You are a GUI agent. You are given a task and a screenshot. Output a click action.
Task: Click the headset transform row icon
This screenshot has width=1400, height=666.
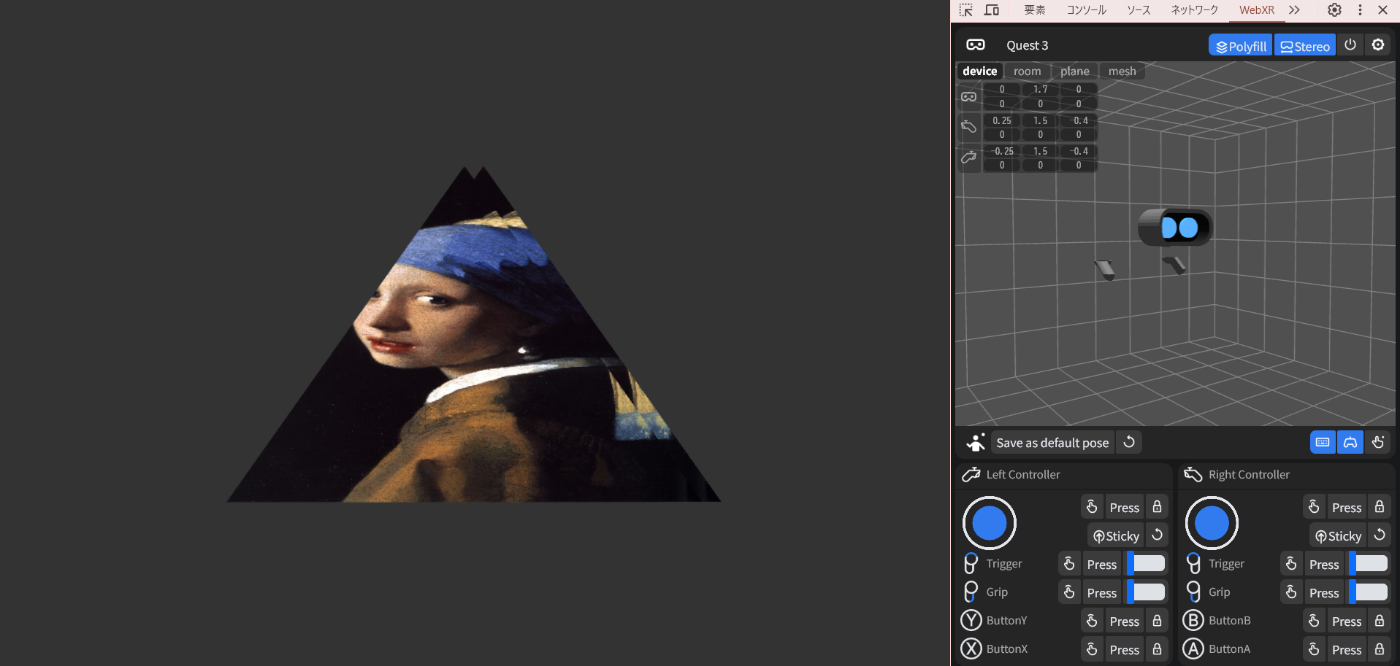point(969,97)
